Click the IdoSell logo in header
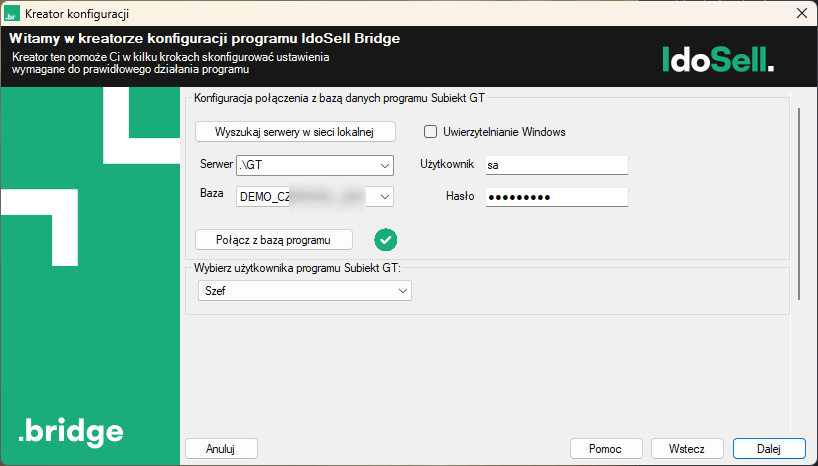The width and height of the screenshot is (818, 466). coord(718,59)
